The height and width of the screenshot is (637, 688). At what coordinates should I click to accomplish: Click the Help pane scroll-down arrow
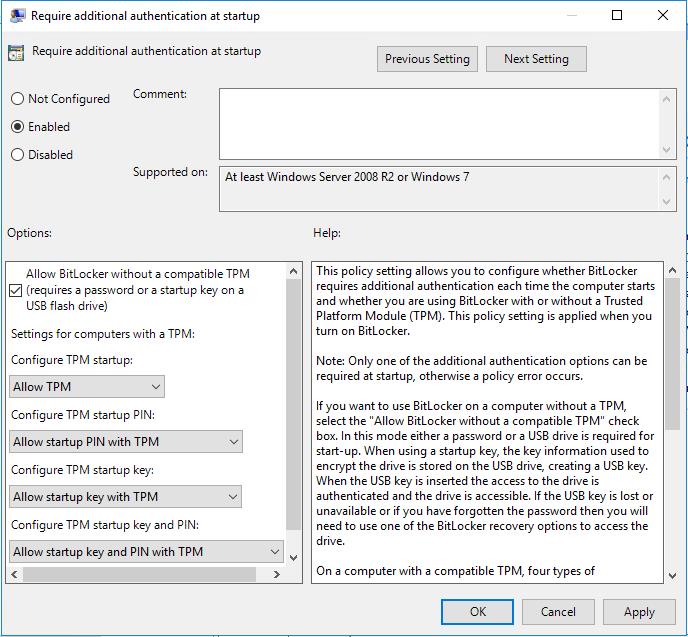[x=672, y=575]
